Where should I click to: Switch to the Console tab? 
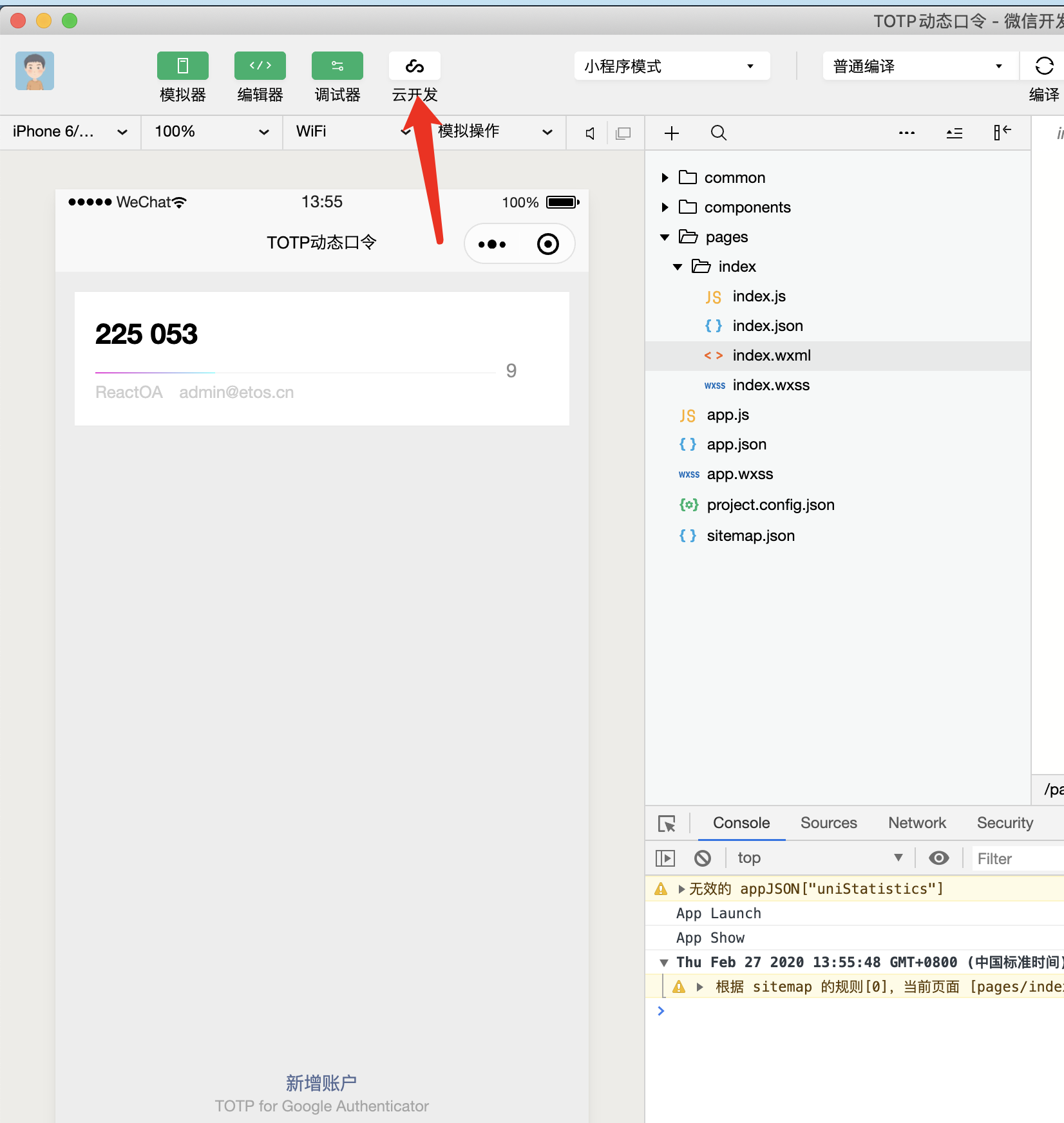(741, 823)
